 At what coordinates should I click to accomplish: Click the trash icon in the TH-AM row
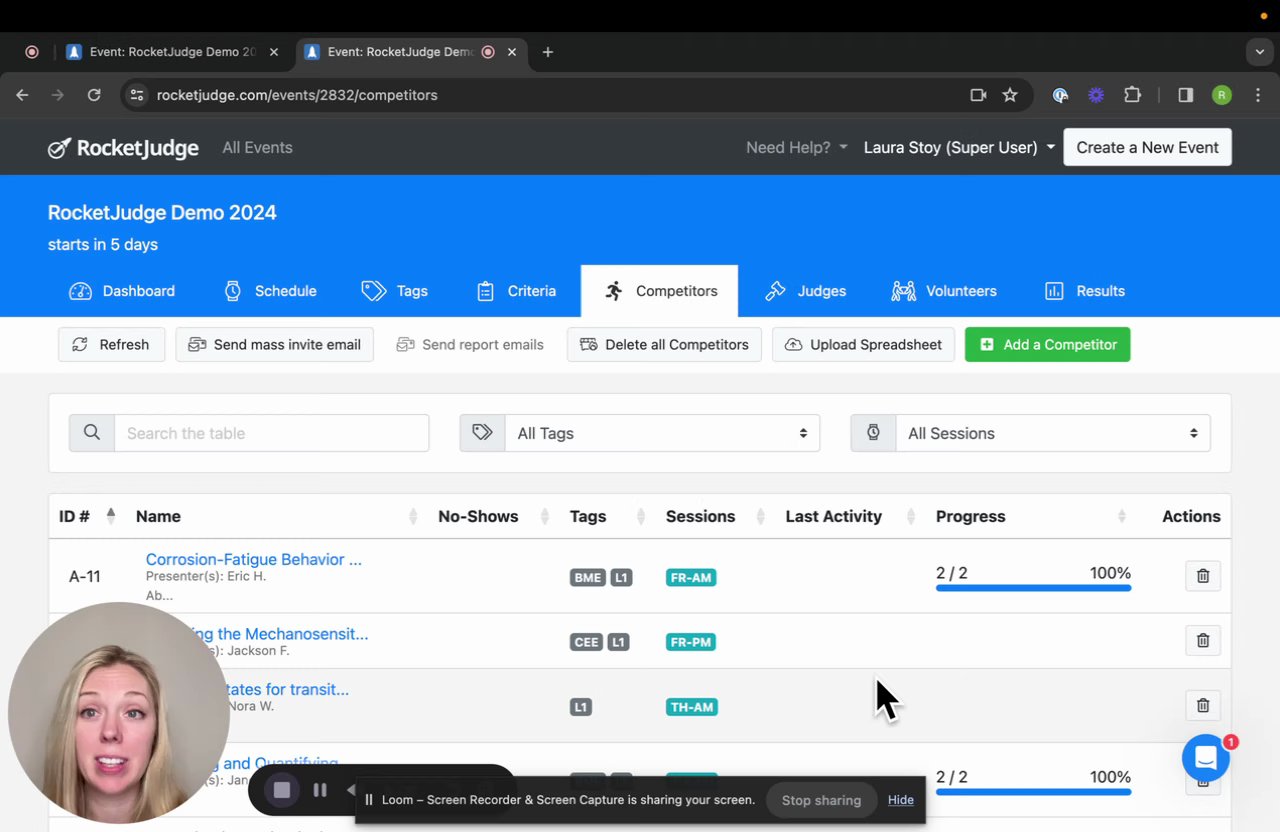point(1203,705)
